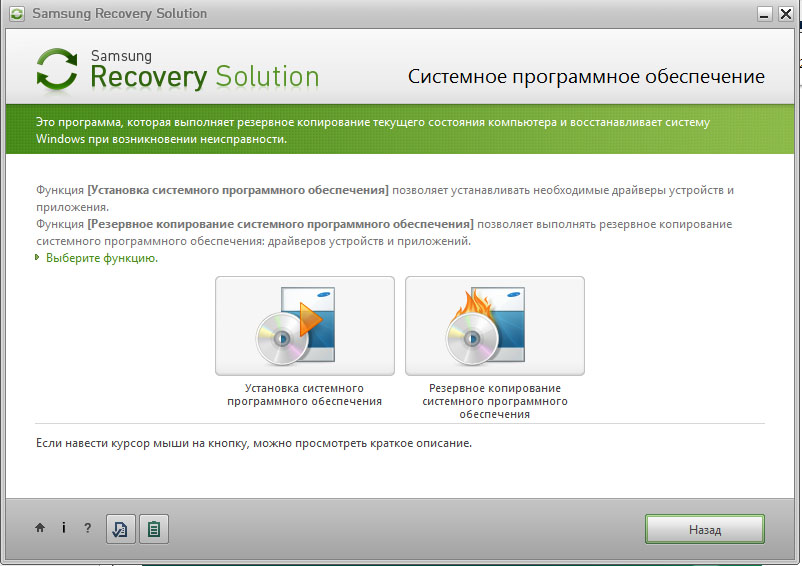Click the green Выберите функцию text
The height and width of the screenshot is (566, 802).
click(x=102, y=258)
